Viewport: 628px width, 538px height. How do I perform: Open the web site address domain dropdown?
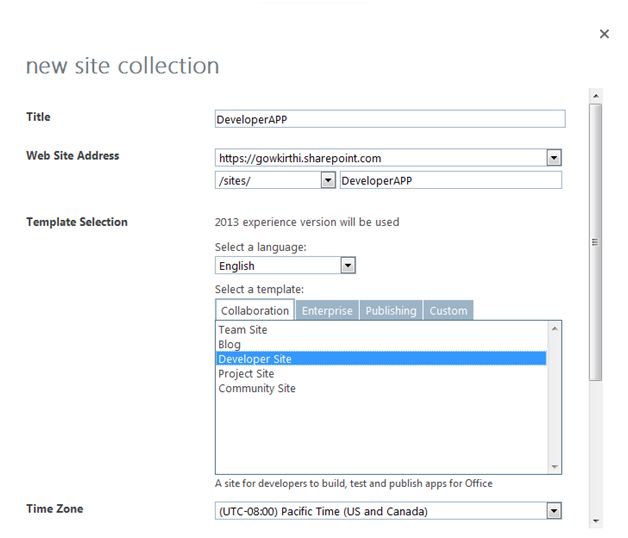(554, 158)
